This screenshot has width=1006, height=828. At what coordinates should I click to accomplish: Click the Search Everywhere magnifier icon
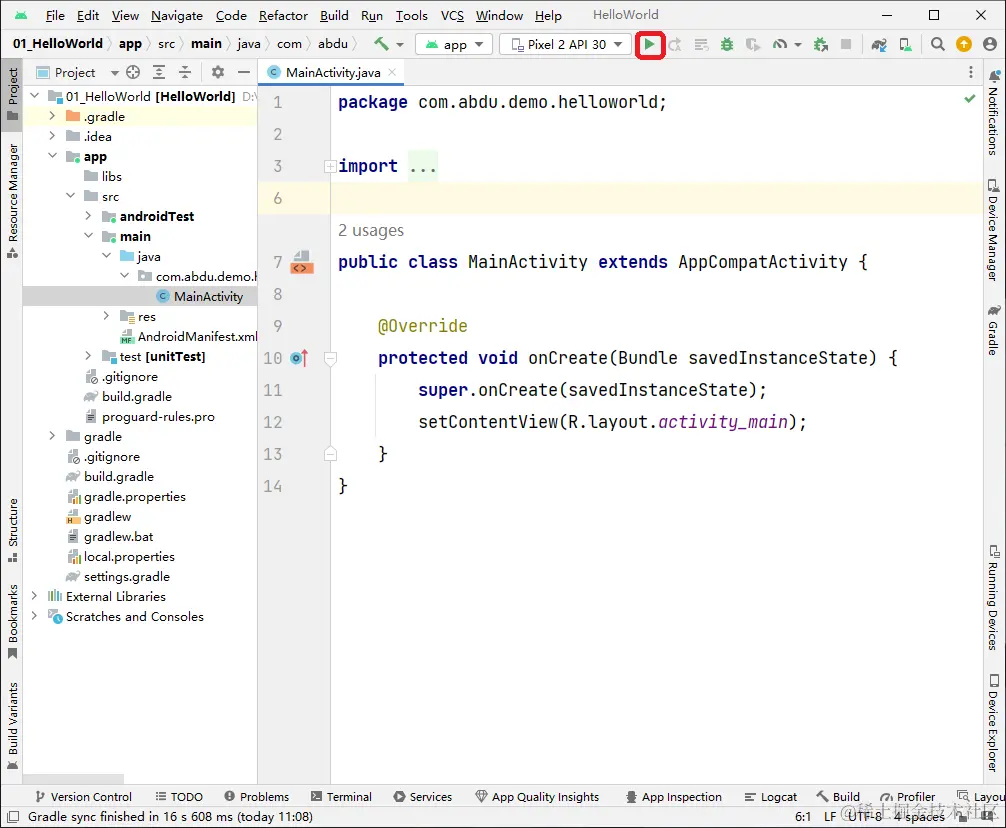coord(937,44)
